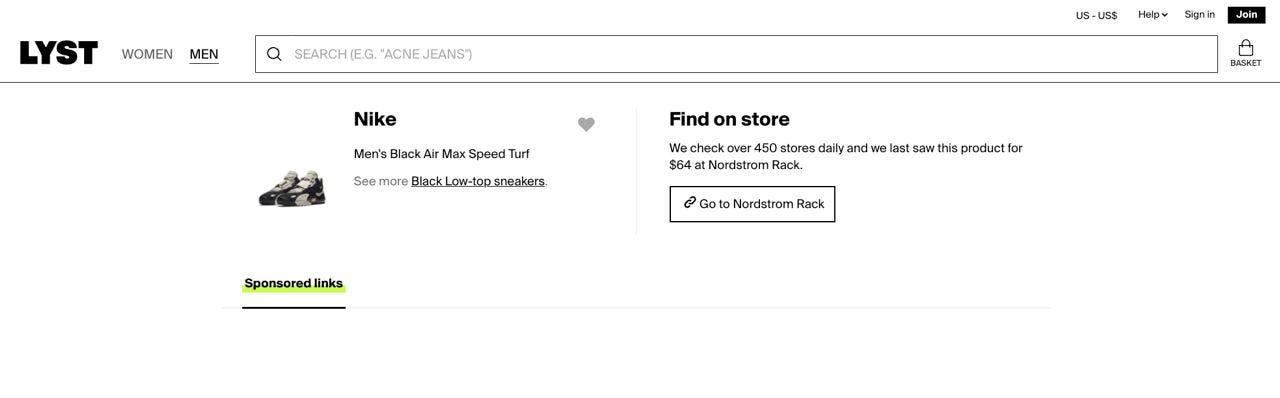The image size is (1280, 398).
Task: Click the Nike brand heading
Action: (375, 119)
